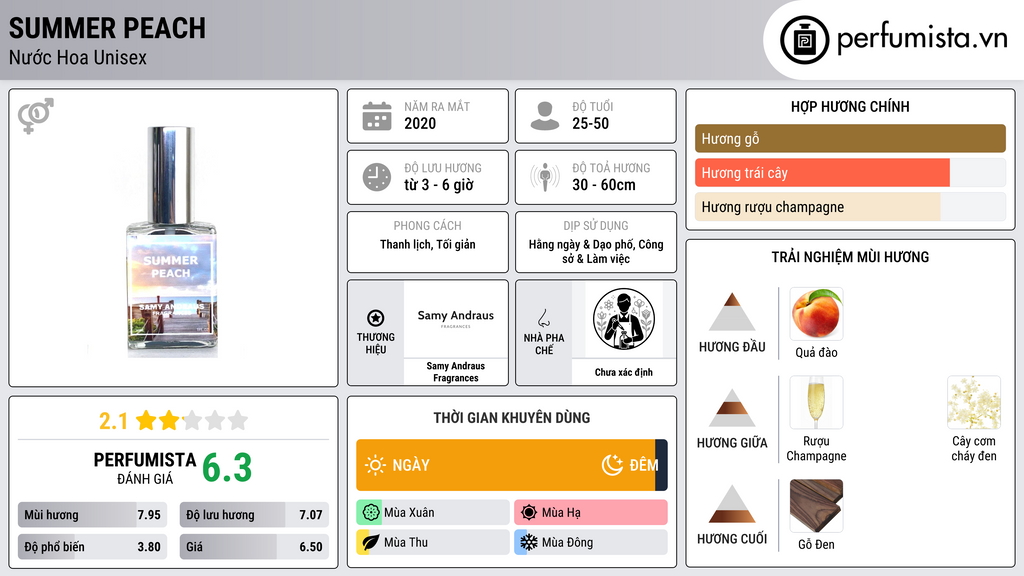Click the person silhouette icon for Độ tuổi
The image size is (1024, 576).
coord(545,116)
